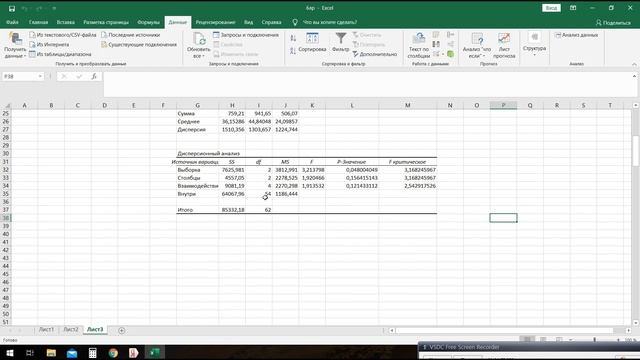Click the Поделиться share button
Image resolution: width=640 pixels, height=360 pixels.
tap(613, 23)
